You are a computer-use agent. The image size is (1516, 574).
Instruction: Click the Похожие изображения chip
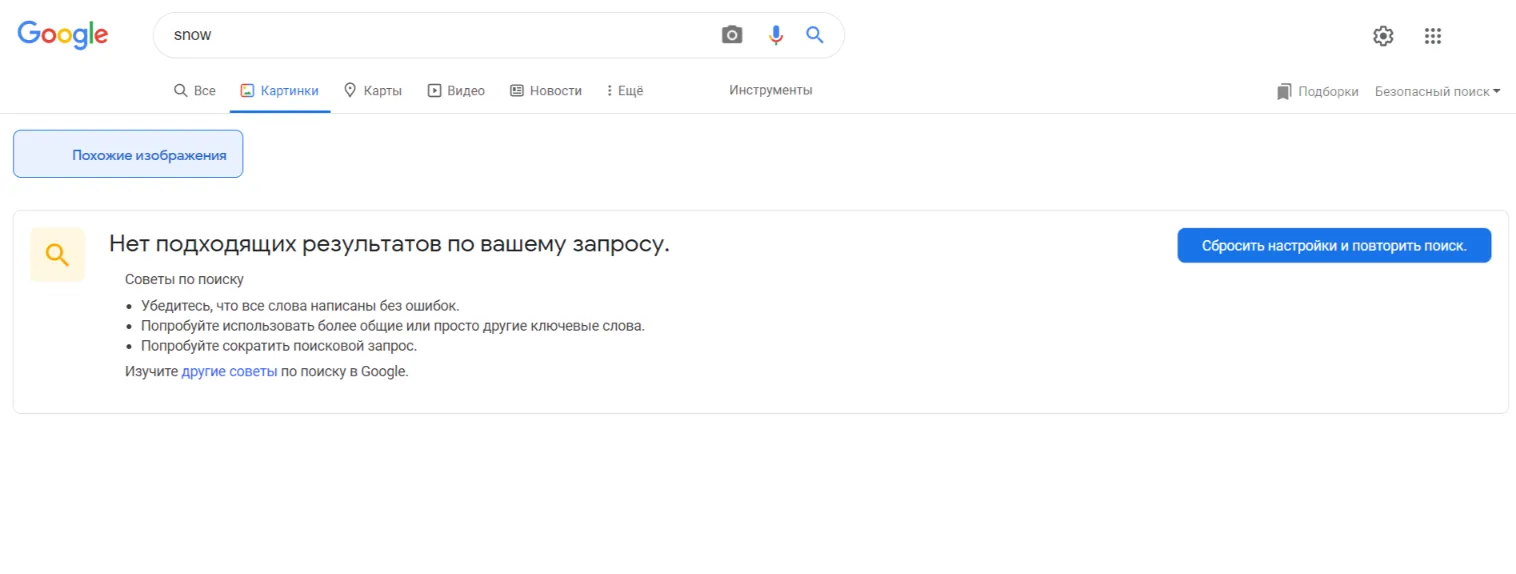coord(128,154)
